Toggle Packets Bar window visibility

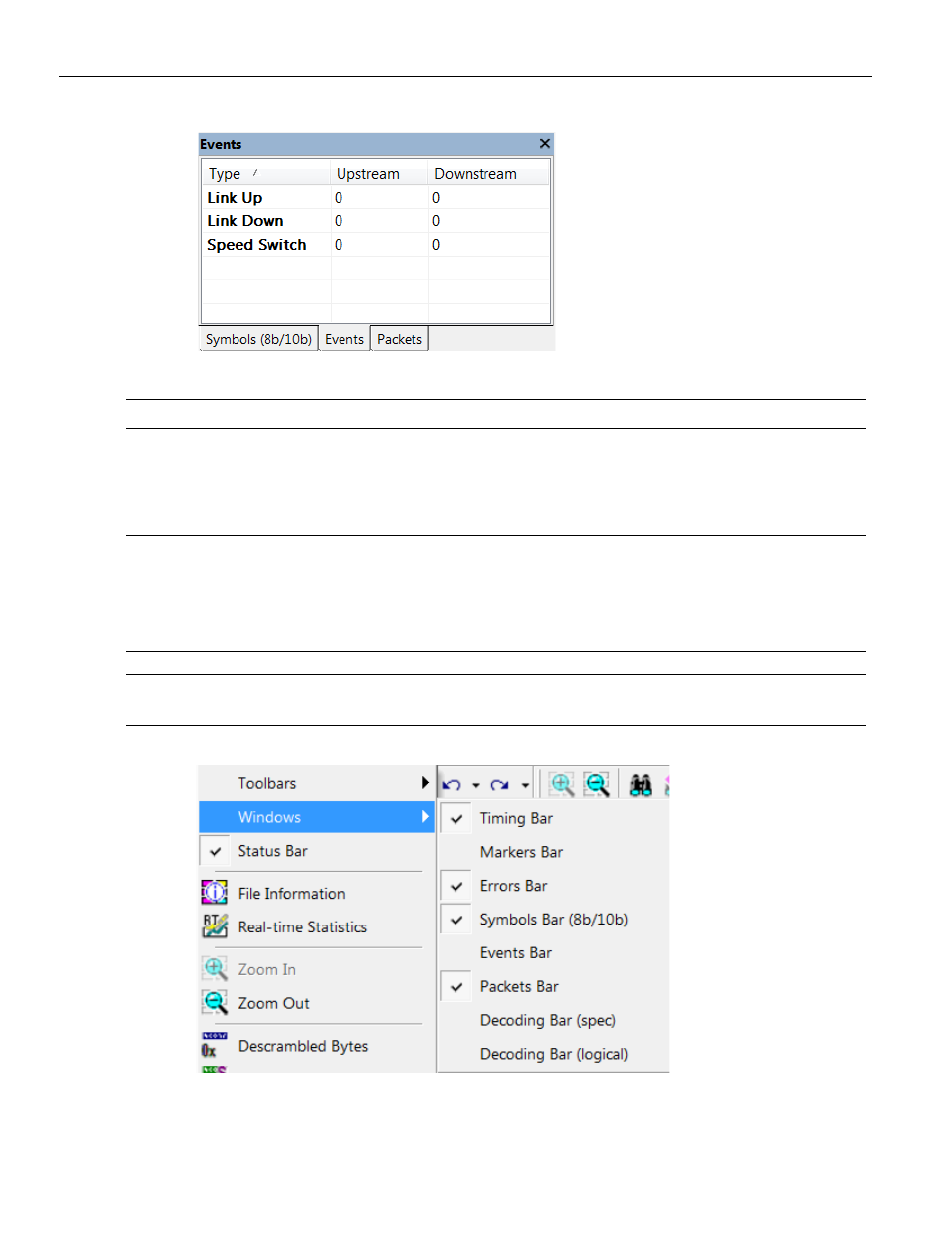coord(554,986)
